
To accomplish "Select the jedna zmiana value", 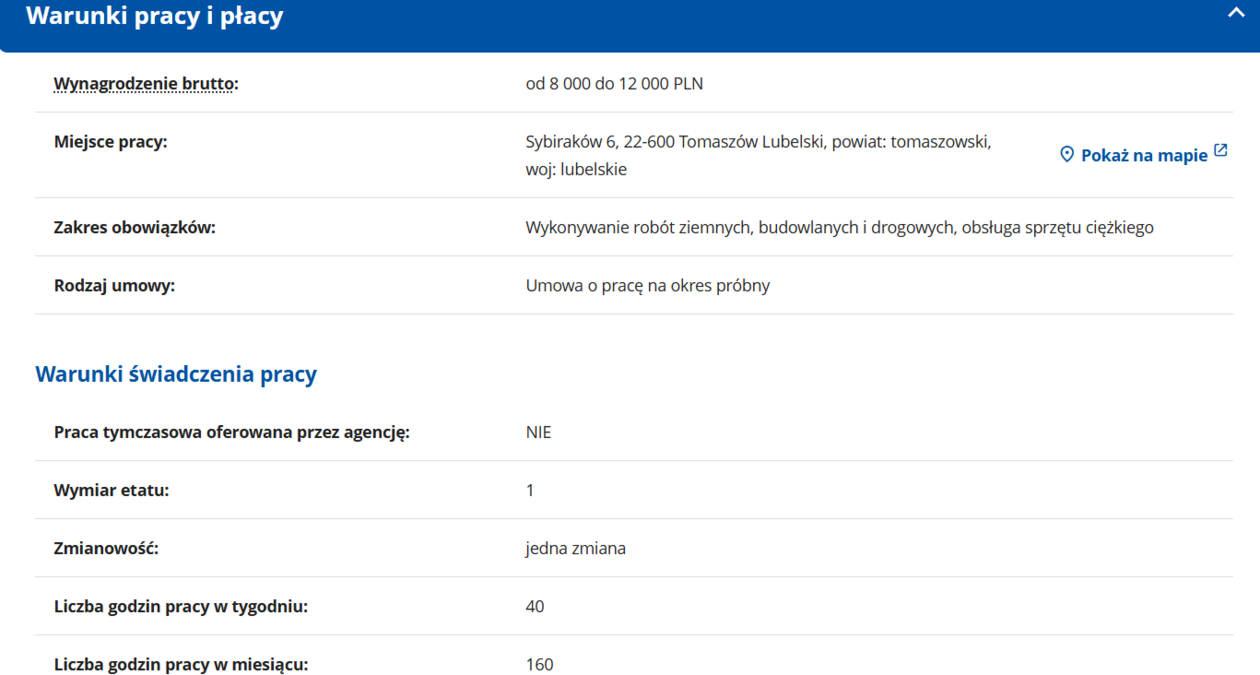I will (x=575, y=549).
